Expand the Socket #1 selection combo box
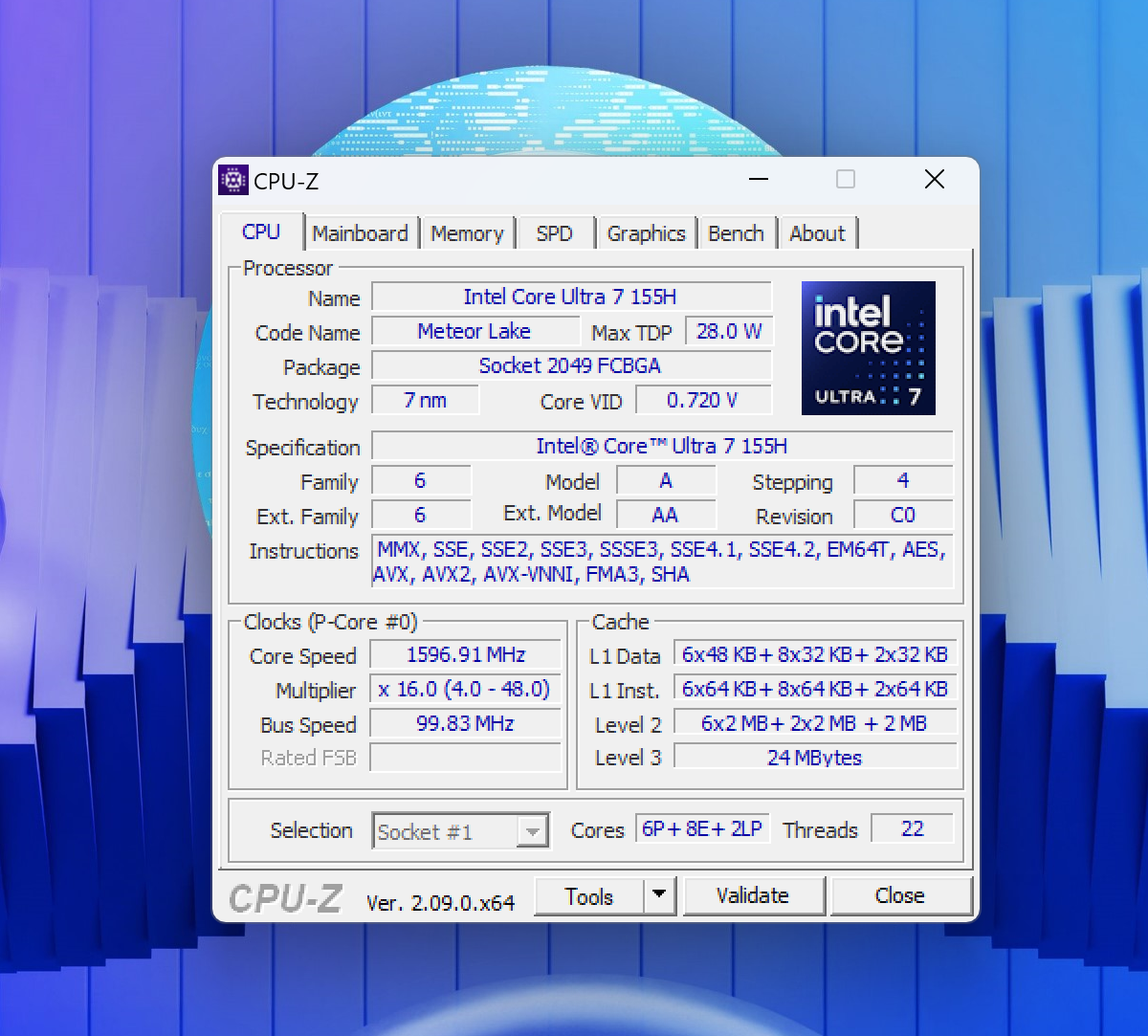Viewport: 1148px width, 1036px height. tap(461, 831)
